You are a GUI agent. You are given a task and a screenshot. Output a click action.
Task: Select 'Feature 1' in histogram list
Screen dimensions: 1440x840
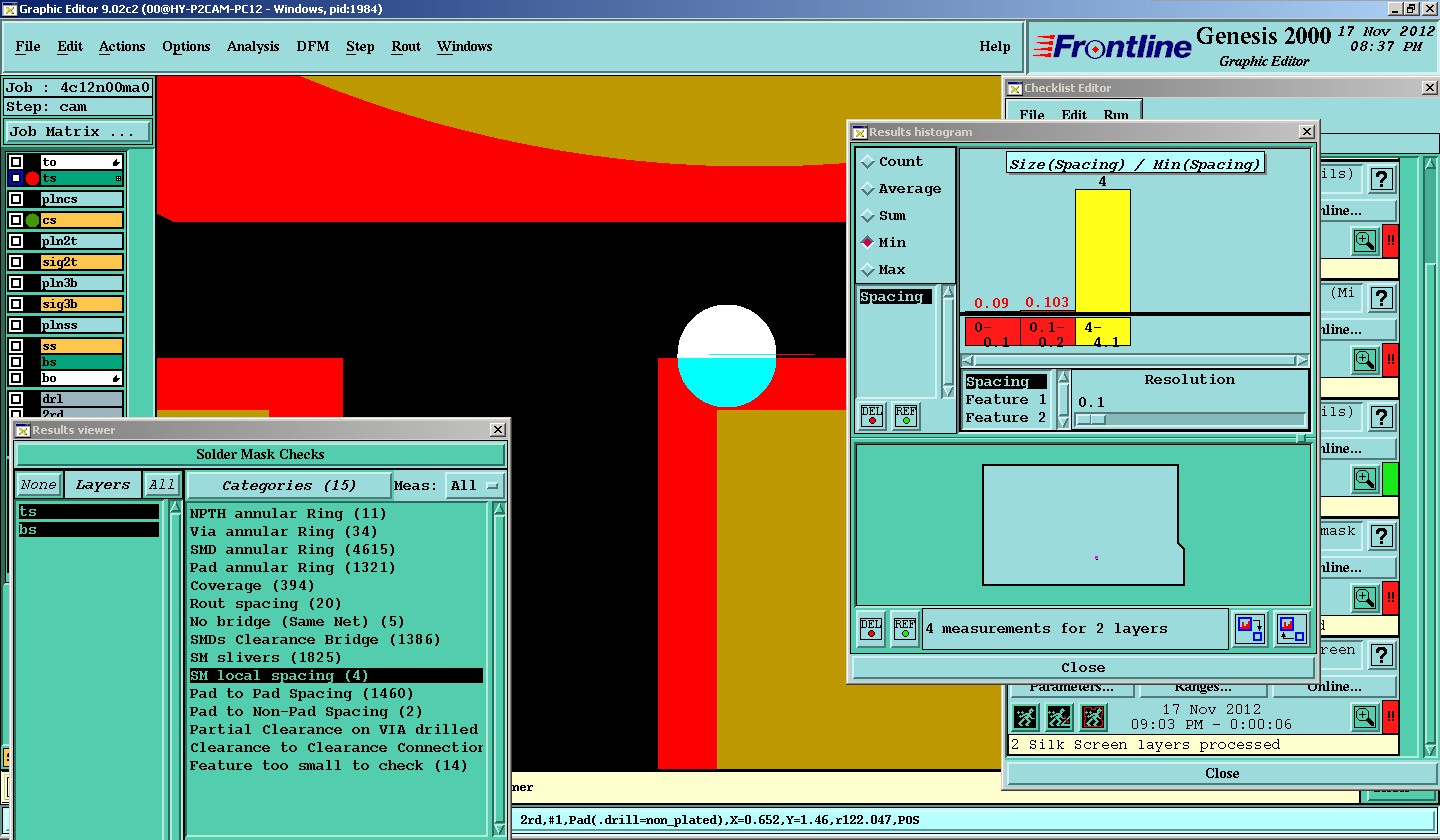1005,400
